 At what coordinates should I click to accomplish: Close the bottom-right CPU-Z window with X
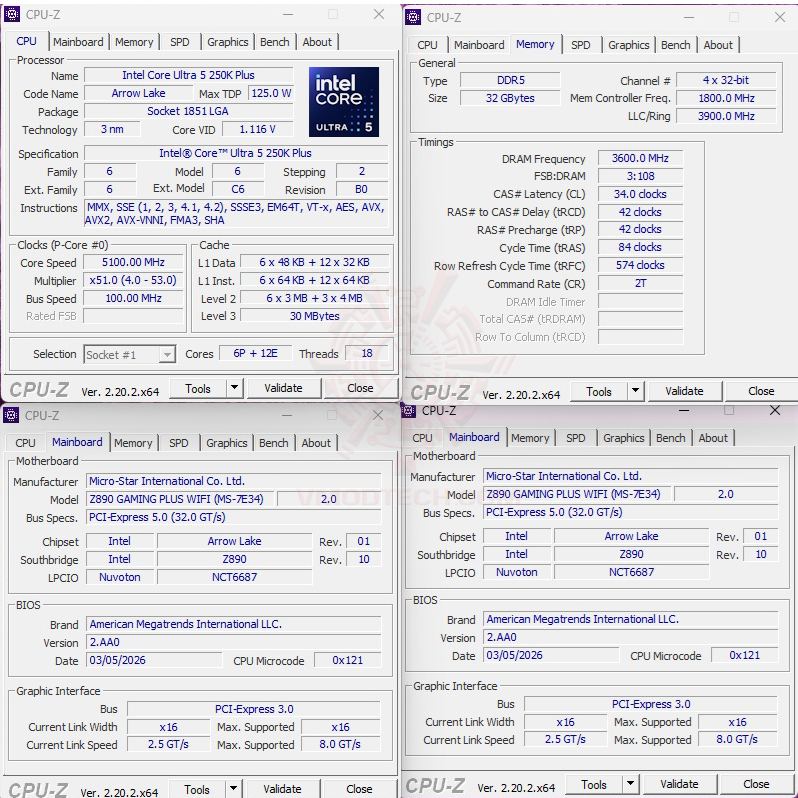(x=775, y=410)
